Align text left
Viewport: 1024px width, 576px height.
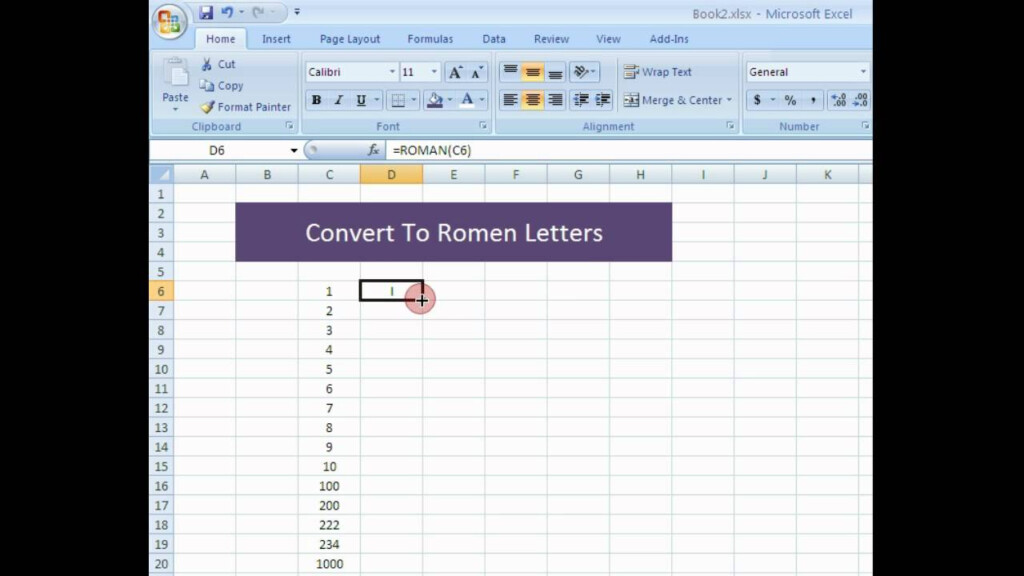511,100
